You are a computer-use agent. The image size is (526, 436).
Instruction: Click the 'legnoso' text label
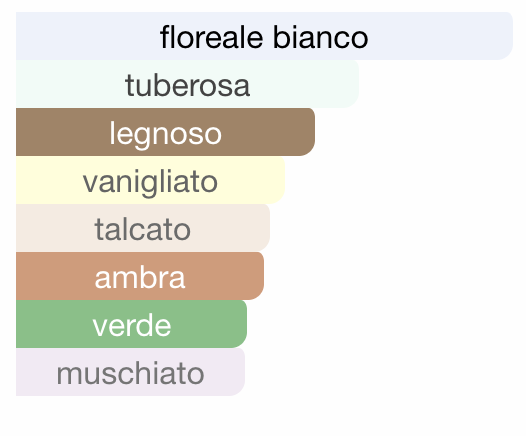click(166, 134)
